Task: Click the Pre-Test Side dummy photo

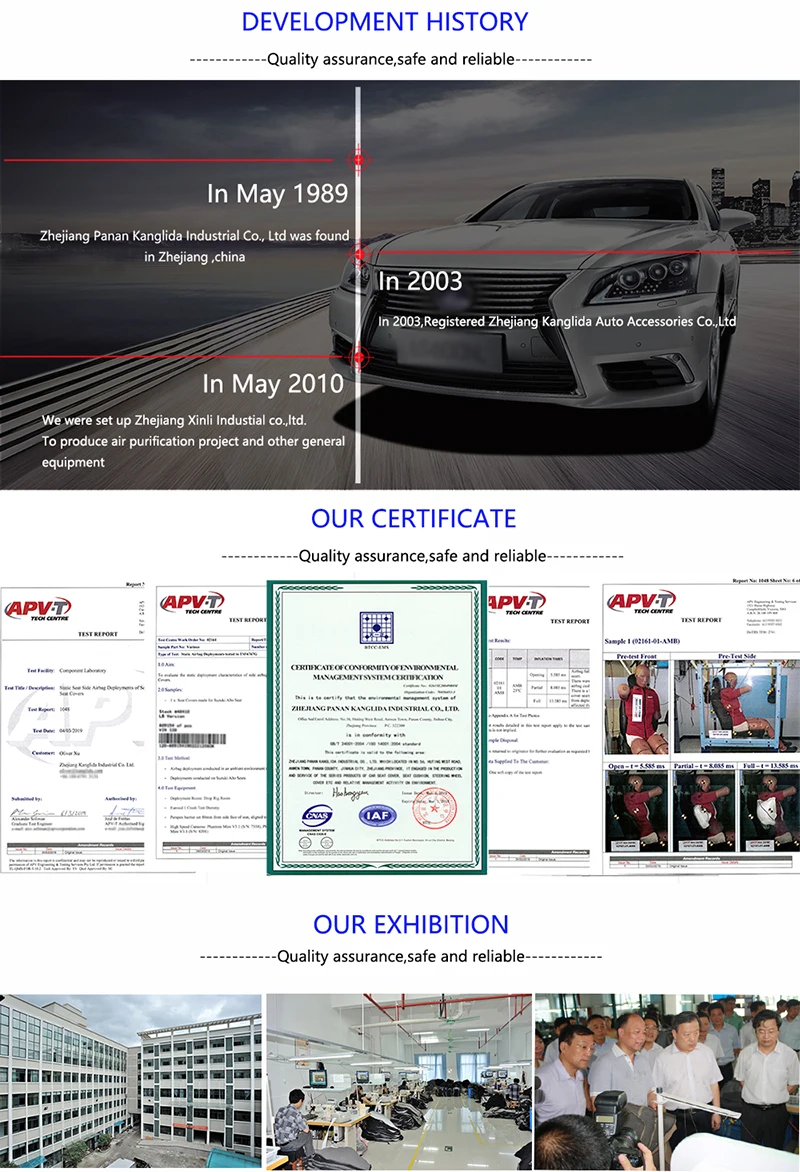Action: [736, 707]
